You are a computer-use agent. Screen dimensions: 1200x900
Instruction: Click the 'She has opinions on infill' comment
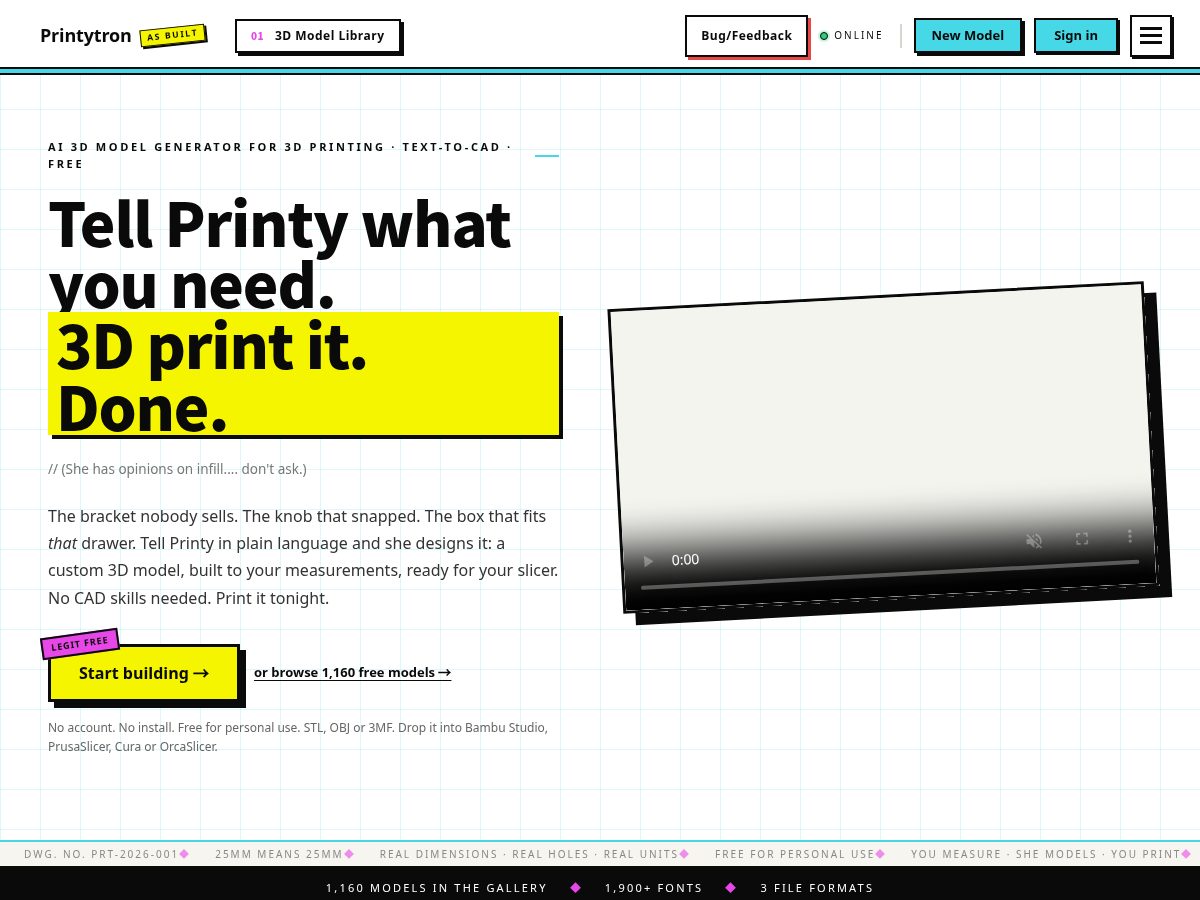coord(177,469)
